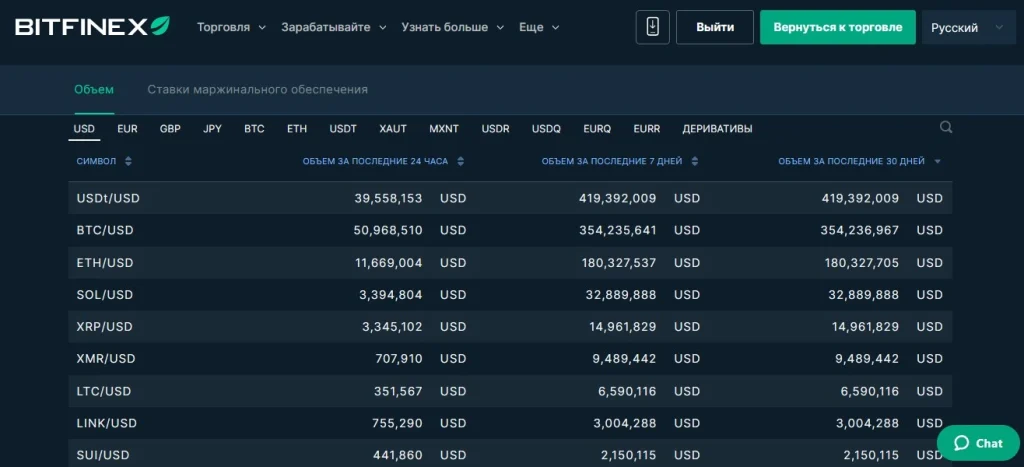Click the СИМВОЛ column header
1024x467 pixels.
[96, 161]
